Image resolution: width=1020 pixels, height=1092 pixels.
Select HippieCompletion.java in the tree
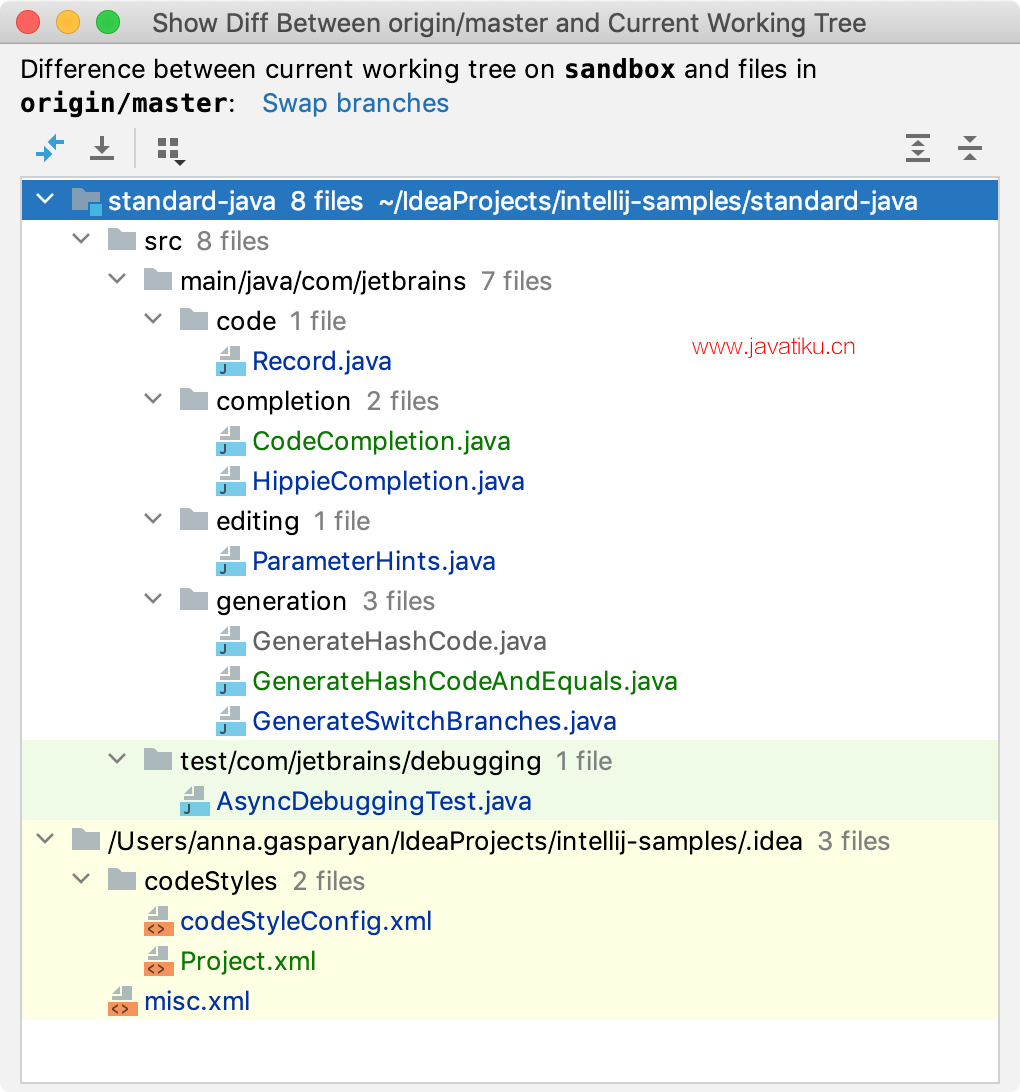[x=388, y=481]
